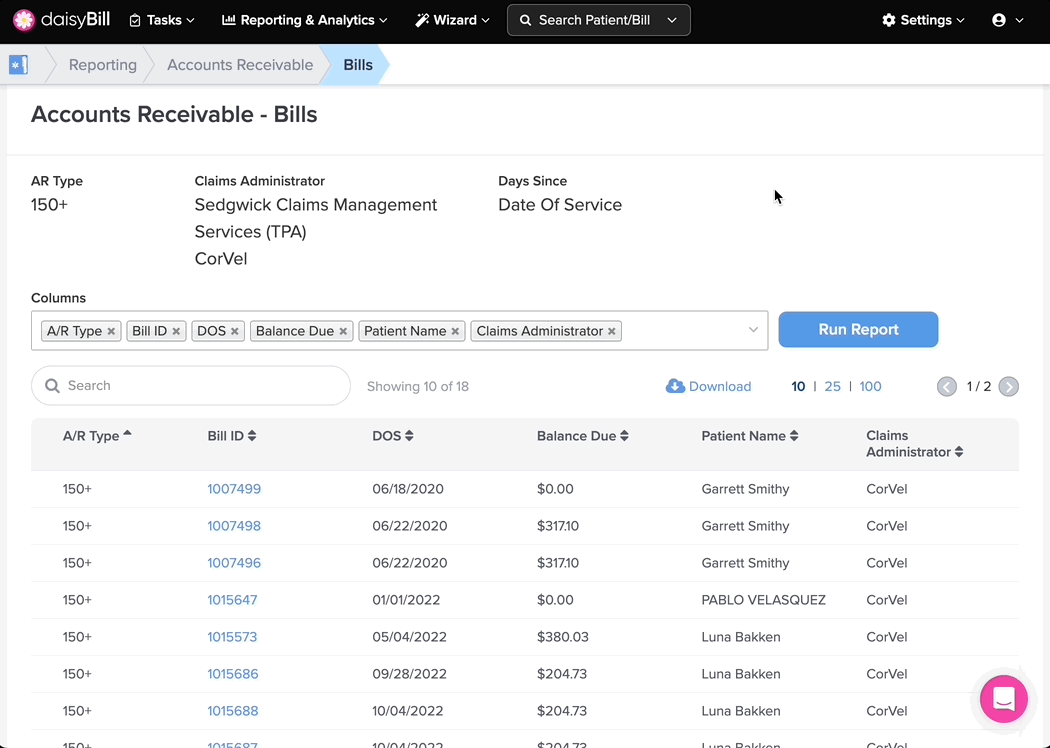Select the Bills breadcrumb tab
Viewport: 1050px width, 748px height.
[358, 65]
